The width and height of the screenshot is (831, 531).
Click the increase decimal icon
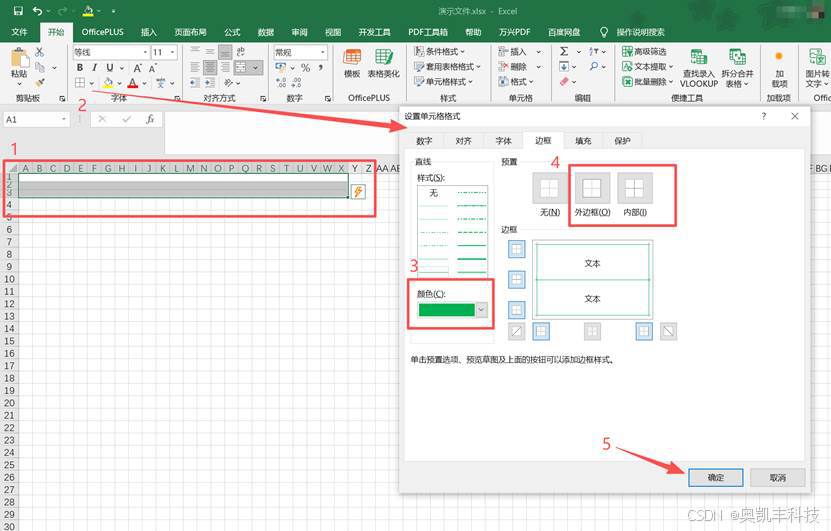281,83
